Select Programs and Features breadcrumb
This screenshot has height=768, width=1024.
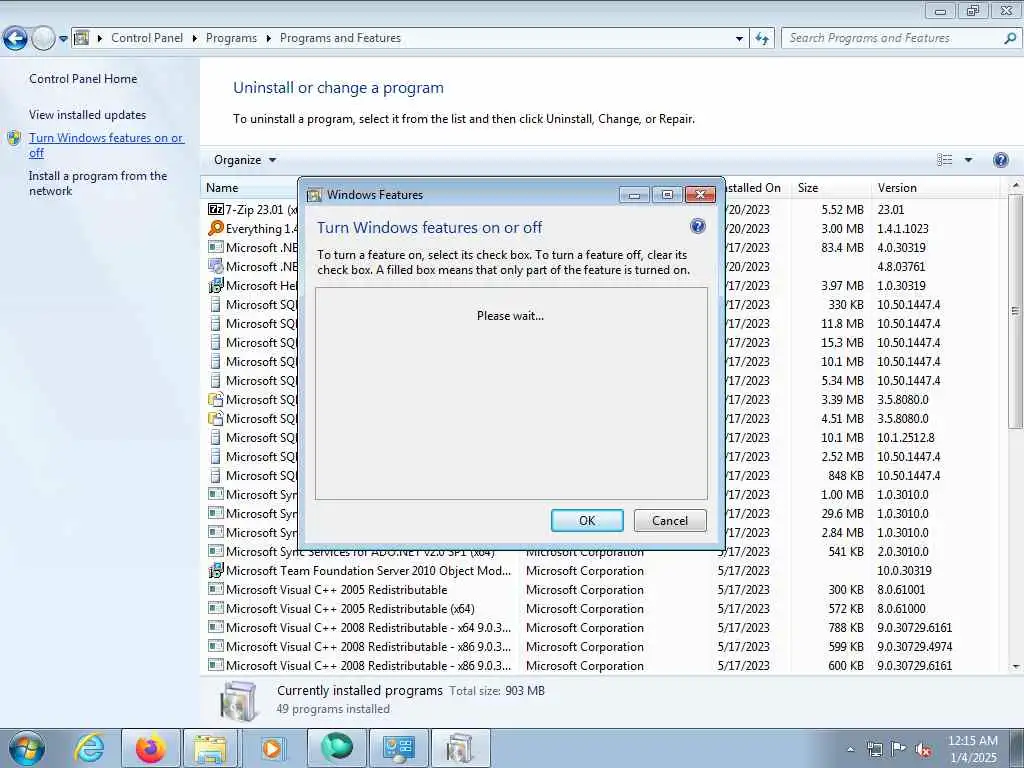point(340,38)
